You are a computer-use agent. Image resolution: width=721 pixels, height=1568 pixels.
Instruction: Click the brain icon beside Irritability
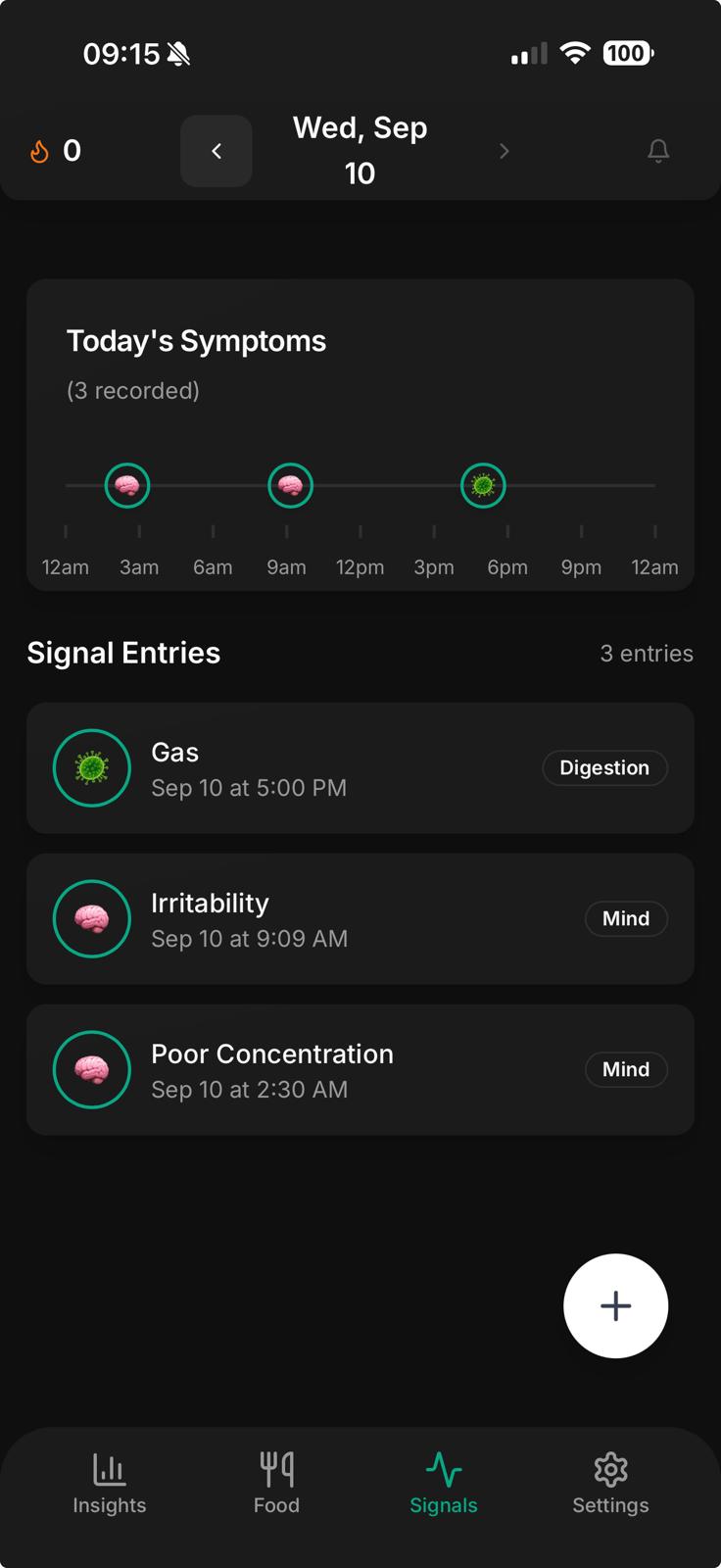pos(92,919)
